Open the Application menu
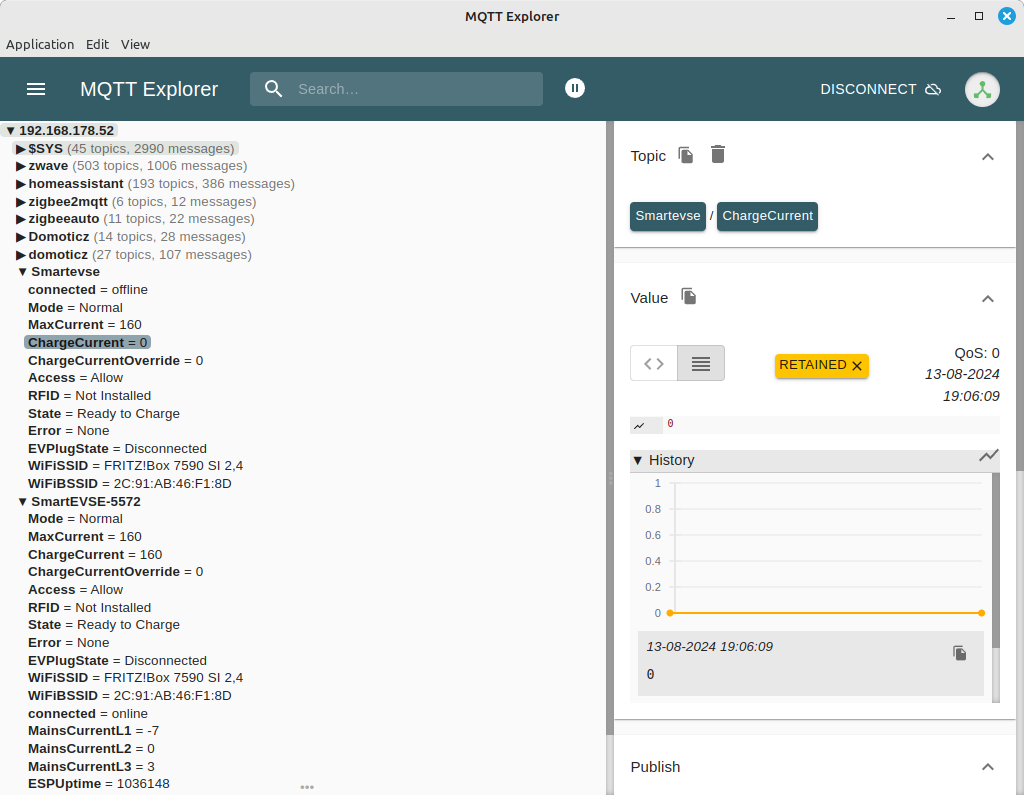The image size is (1024, 795). [40, 44]
